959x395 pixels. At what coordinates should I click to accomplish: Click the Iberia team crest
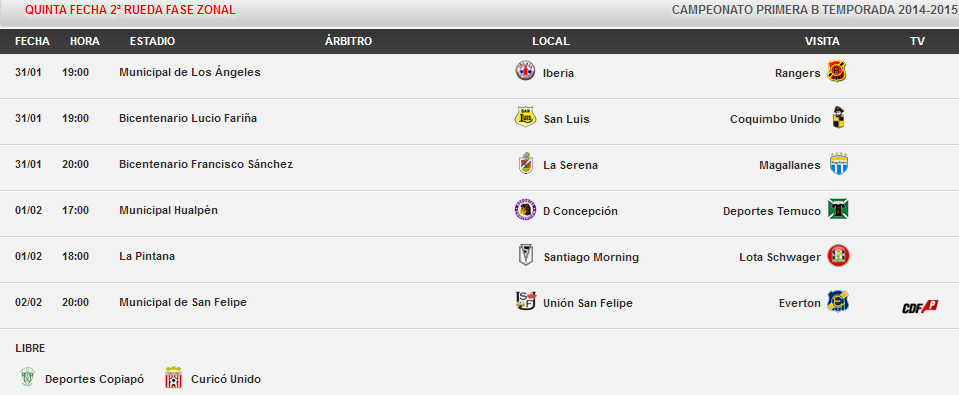(x=525, y=71)
